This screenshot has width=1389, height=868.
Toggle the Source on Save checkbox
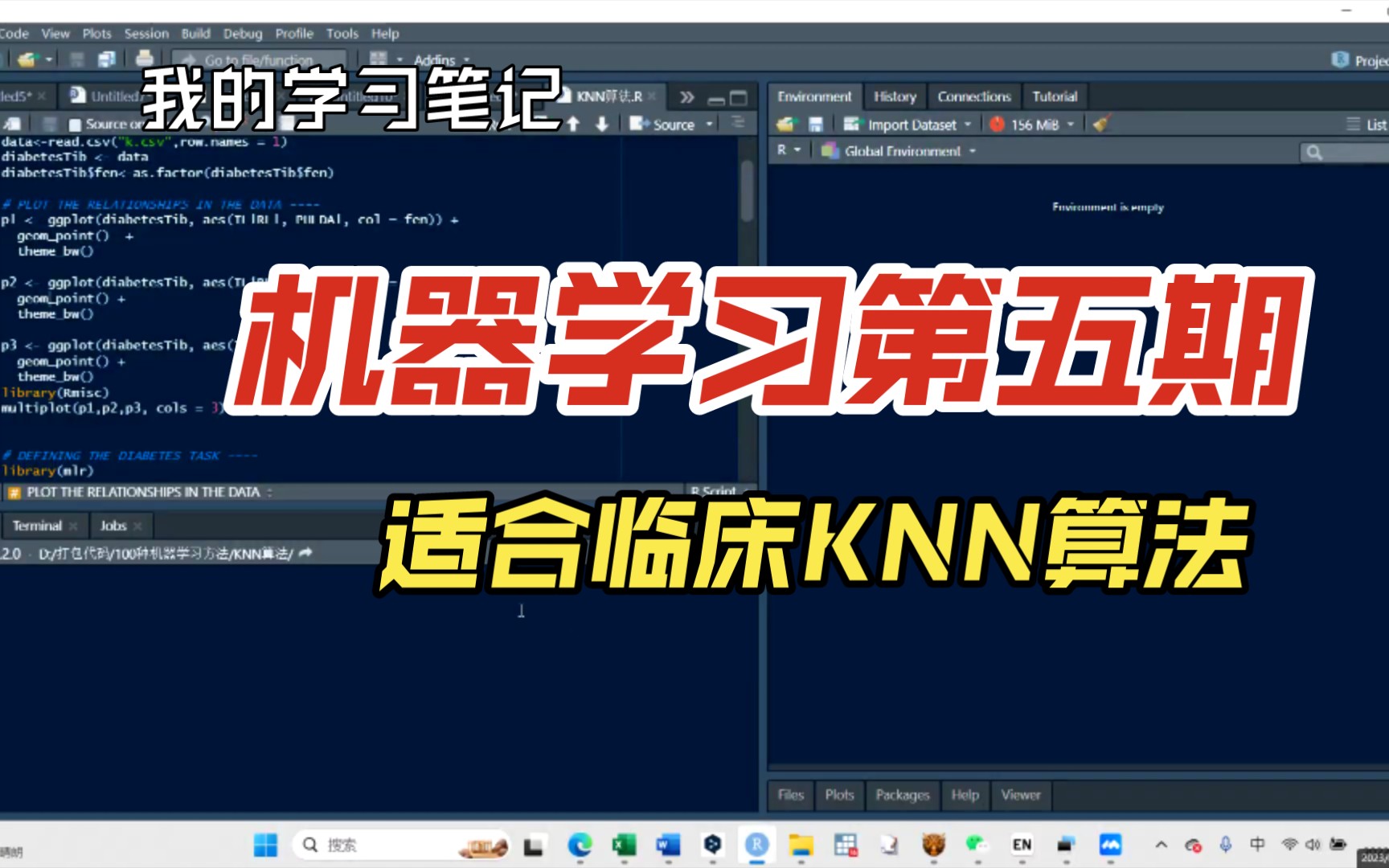point(76,125)
